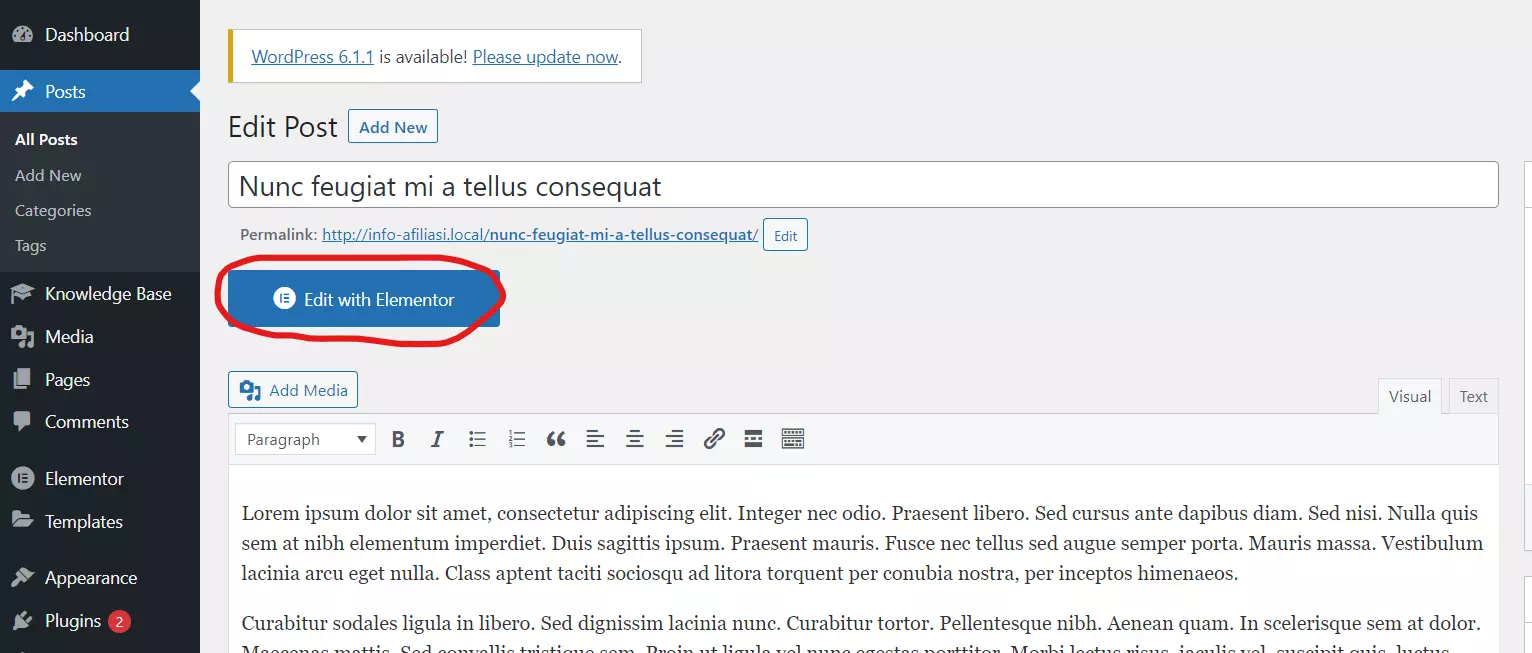1532x653 pixels.
Task: Open the WordPress 6.1.1 link
Action: point(312,57)
